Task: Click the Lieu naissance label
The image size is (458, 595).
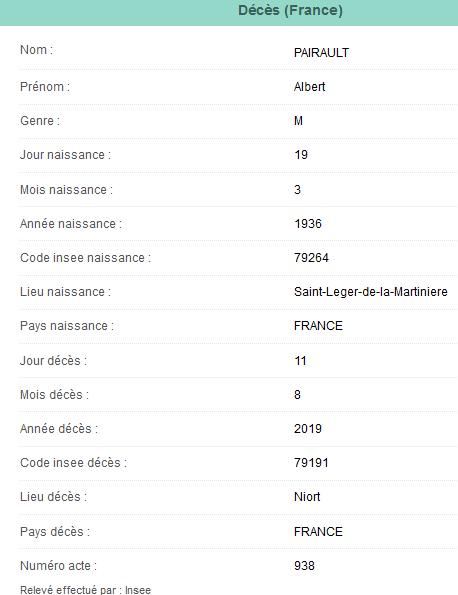Action: [65, 292]
